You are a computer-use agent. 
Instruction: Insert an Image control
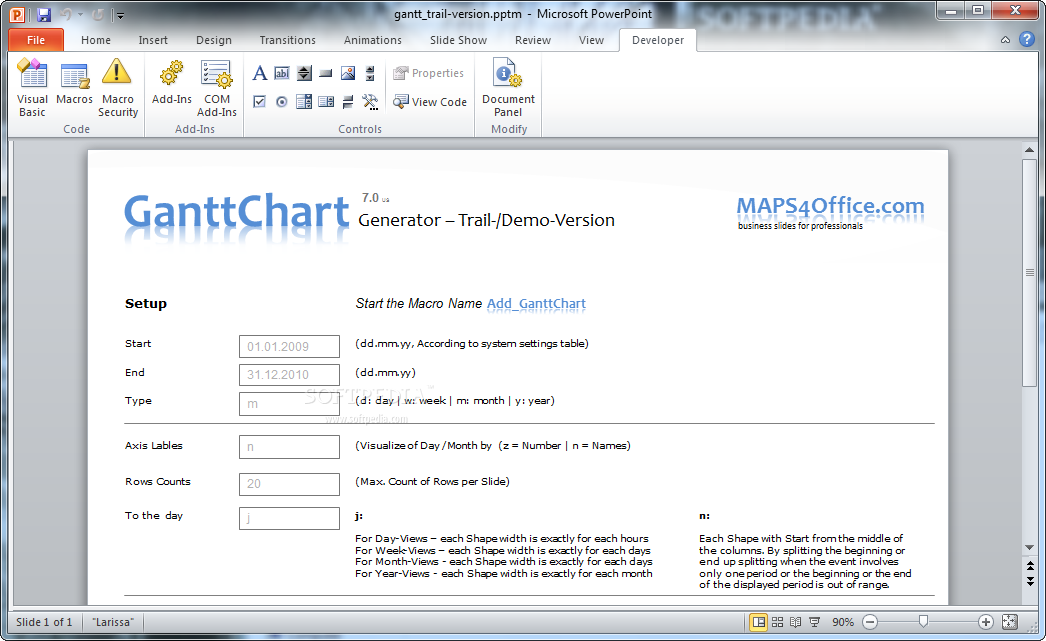[348, 73]
